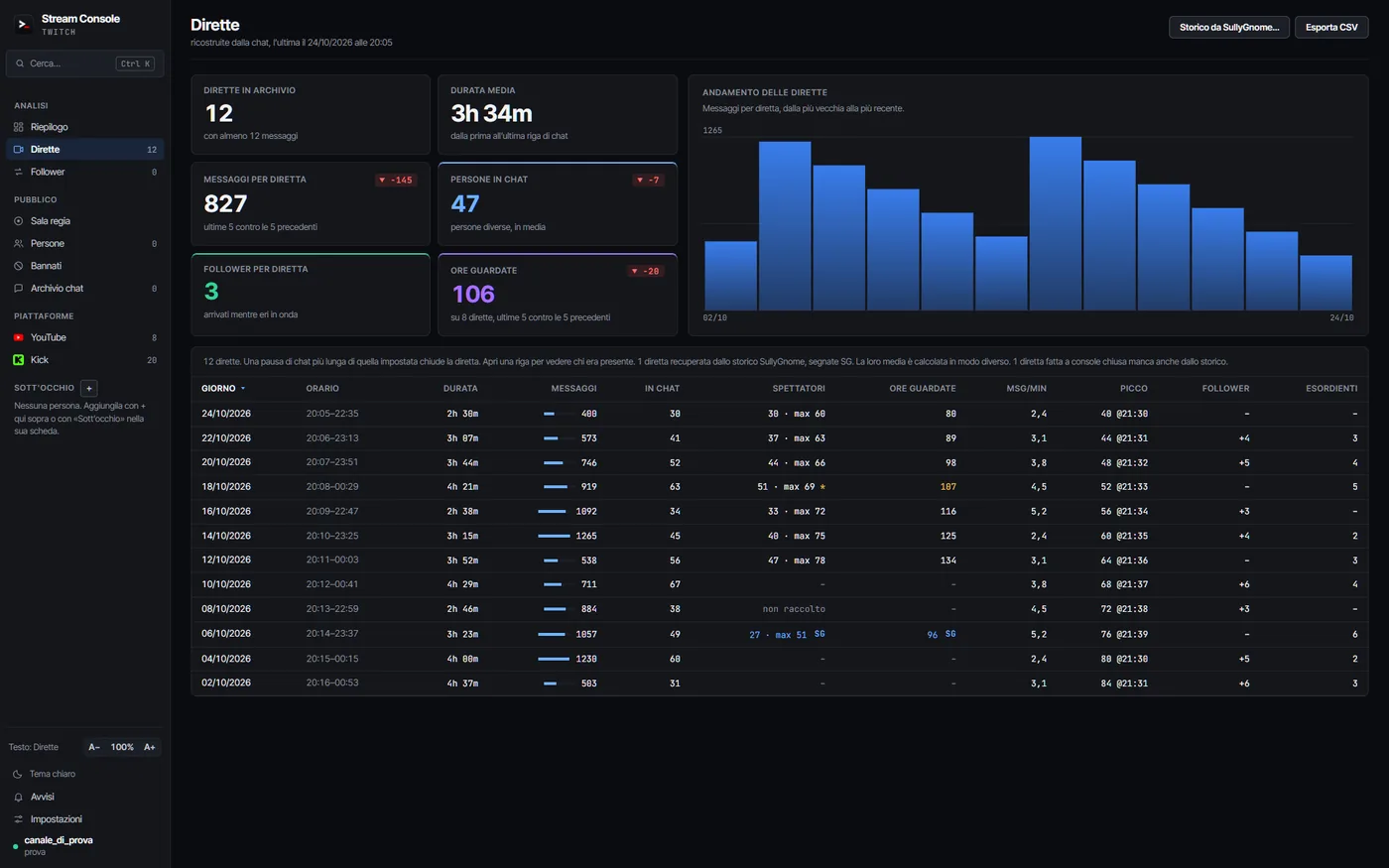Expand the 24/10/2026 stream row
The width and height of the screenshot is (1389, 868).
click(x=779, y=414)
